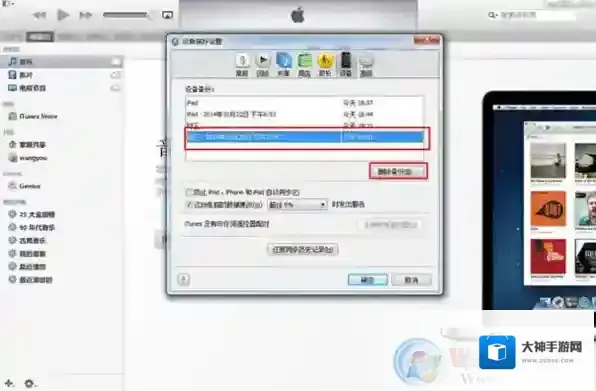Click the play button in iTunes
The image size is (596, 391).
click(x=63, y=15)
